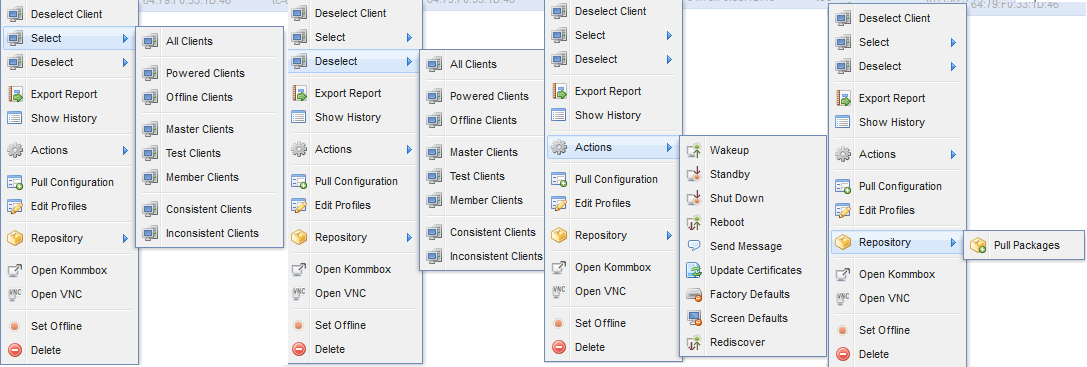Expand the highlighted Deselect arrow in second menu

[410, 62]
